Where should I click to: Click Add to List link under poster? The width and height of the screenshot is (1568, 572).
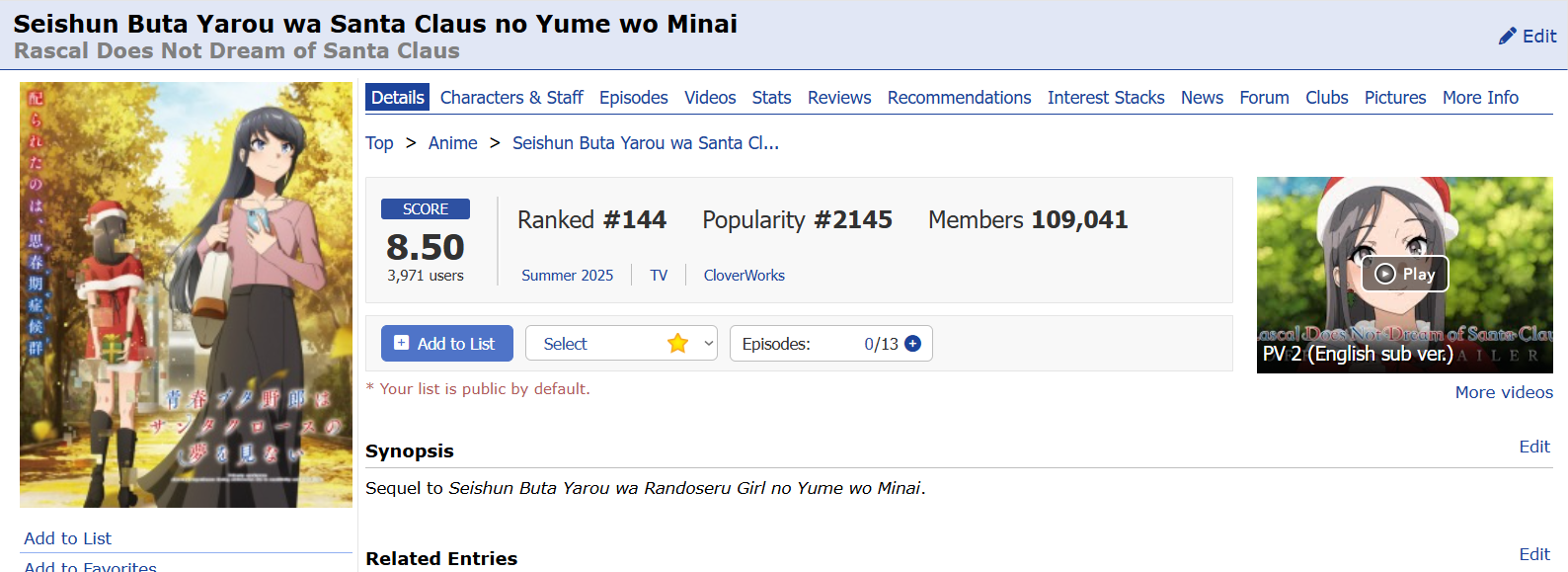[67, 538]
